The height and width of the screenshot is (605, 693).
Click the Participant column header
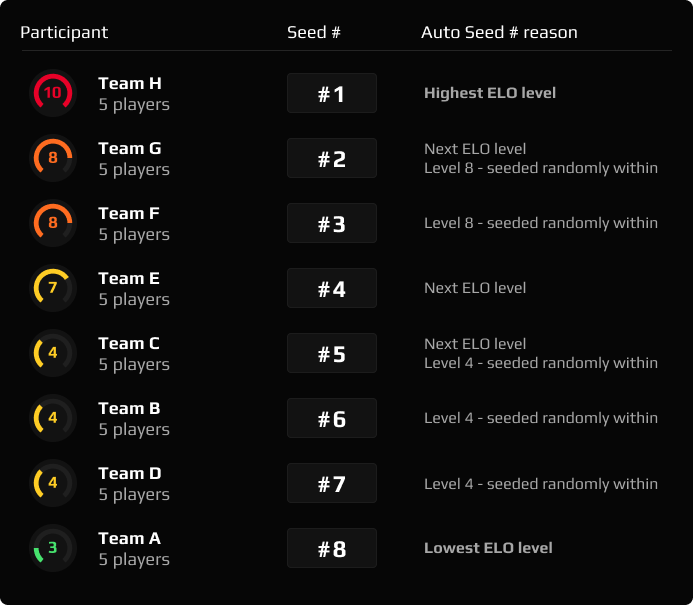click(64, 32)
